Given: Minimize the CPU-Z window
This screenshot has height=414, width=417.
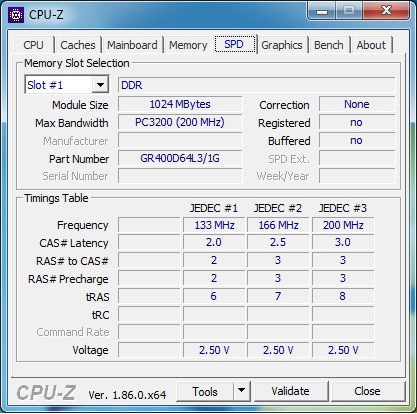Looking at the screenshot, I should coord(322,11).
